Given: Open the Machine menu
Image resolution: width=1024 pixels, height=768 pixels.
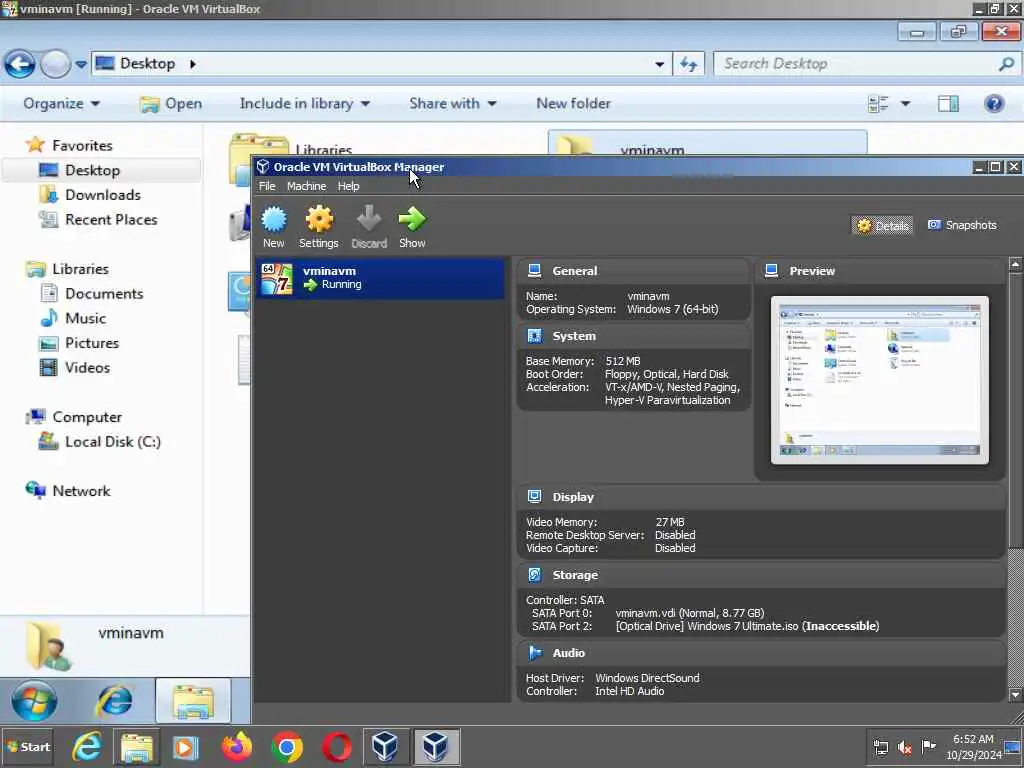Looking at the screenshot, I should click(x=306, y=186).
